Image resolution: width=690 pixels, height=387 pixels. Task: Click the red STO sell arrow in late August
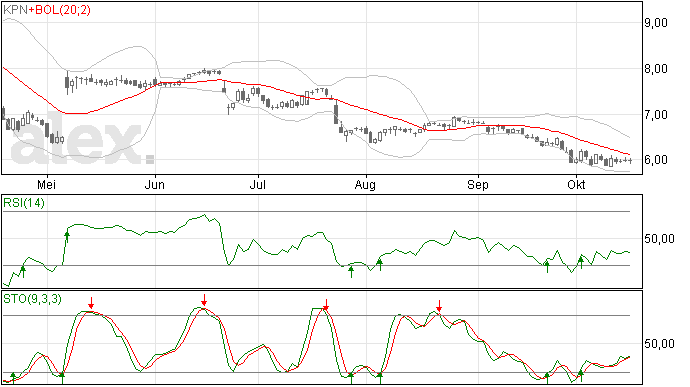(439, 306)
